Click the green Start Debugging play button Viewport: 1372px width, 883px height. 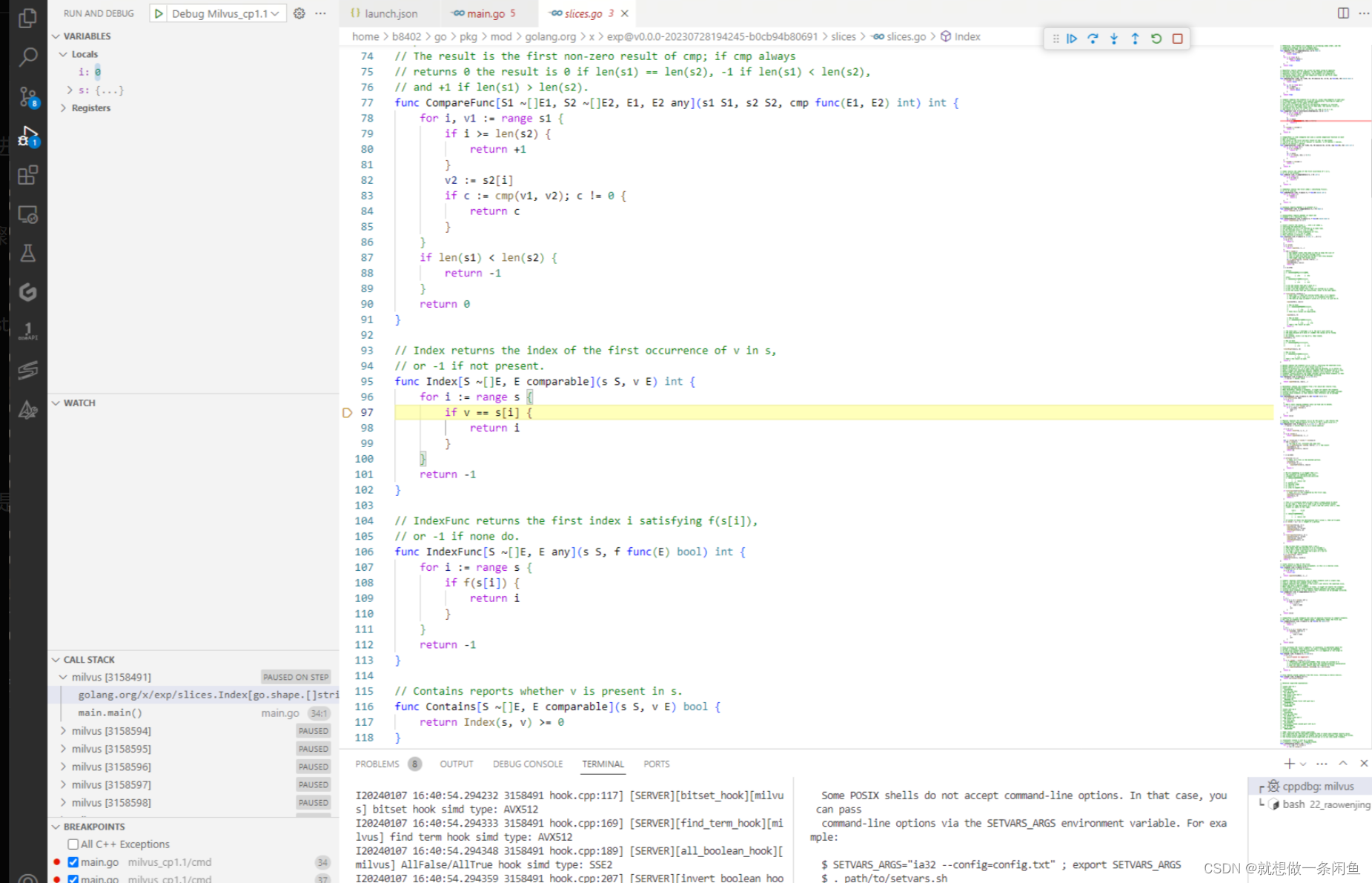[x=158, y=13]
